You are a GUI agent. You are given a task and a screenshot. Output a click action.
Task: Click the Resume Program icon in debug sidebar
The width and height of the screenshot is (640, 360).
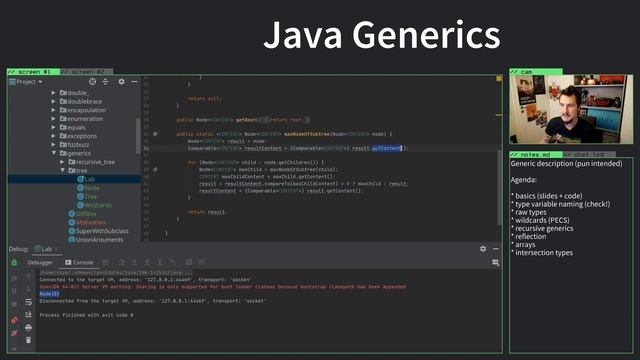pyautogui.click(x=14, y=278)
